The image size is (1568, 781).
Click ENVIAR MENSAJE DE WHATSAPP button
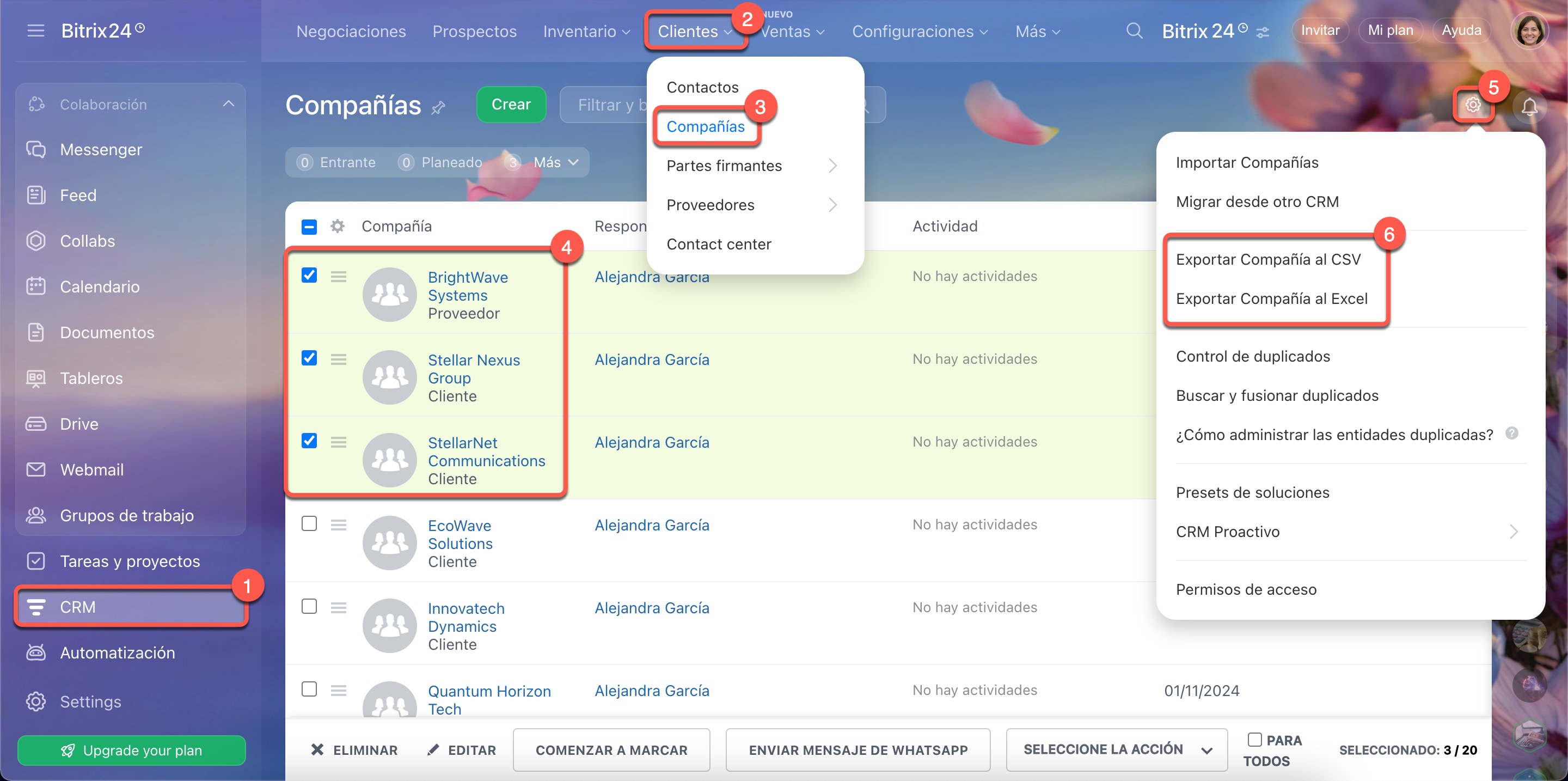tap(857, 750)
